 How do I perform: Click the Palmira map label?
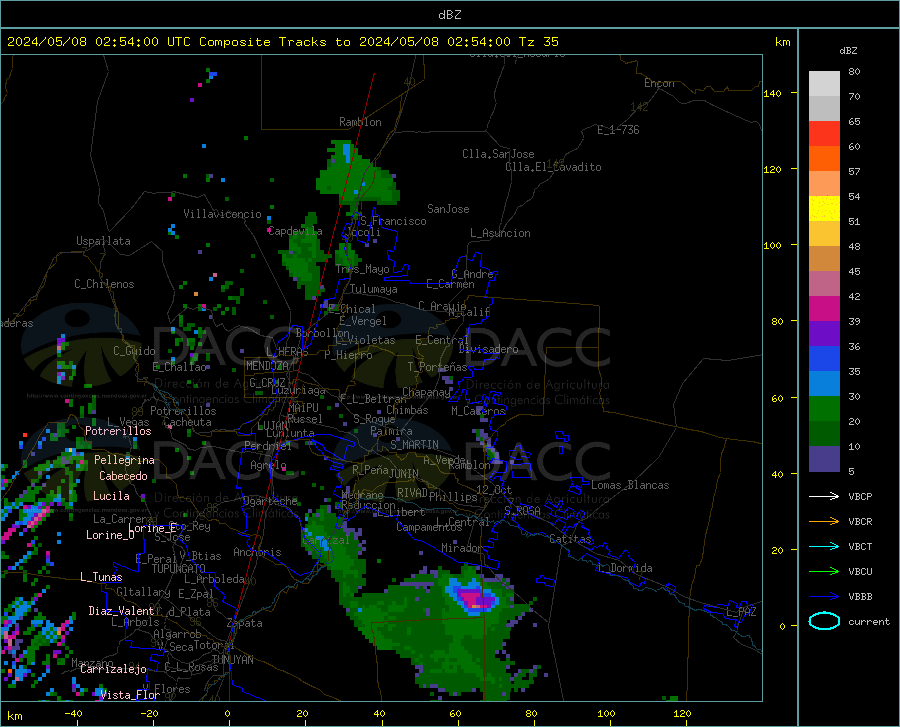coord(391,430)
